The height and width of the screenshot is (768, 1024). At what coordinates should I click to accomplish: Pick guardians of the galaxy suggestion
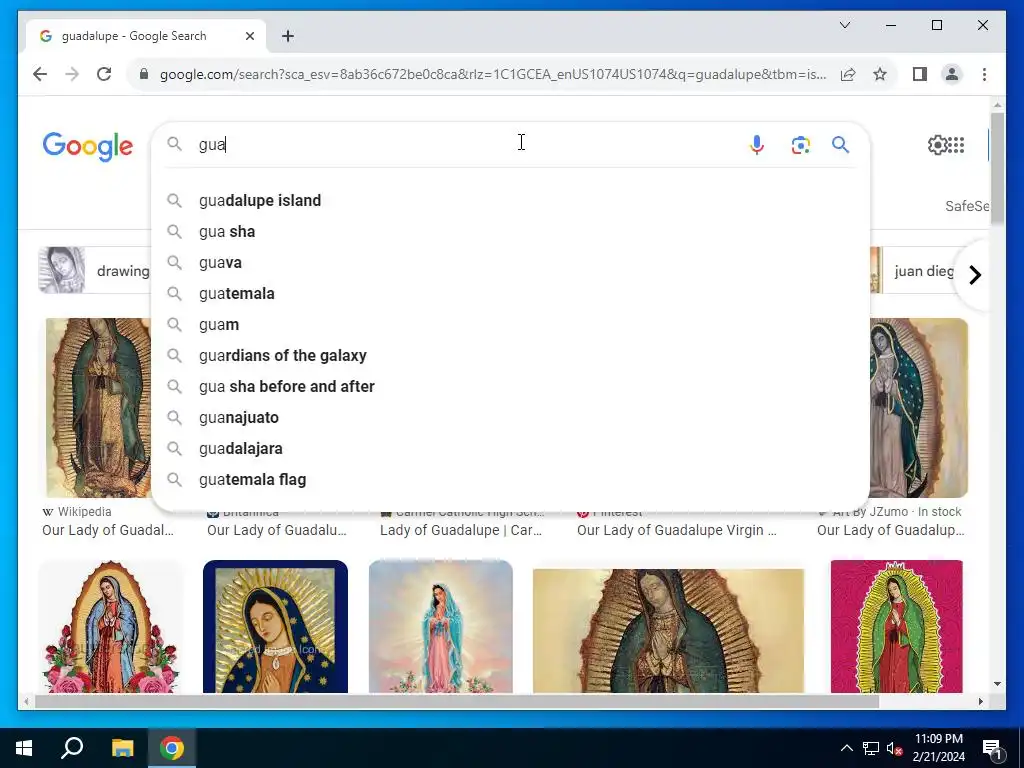click(511, 355)
